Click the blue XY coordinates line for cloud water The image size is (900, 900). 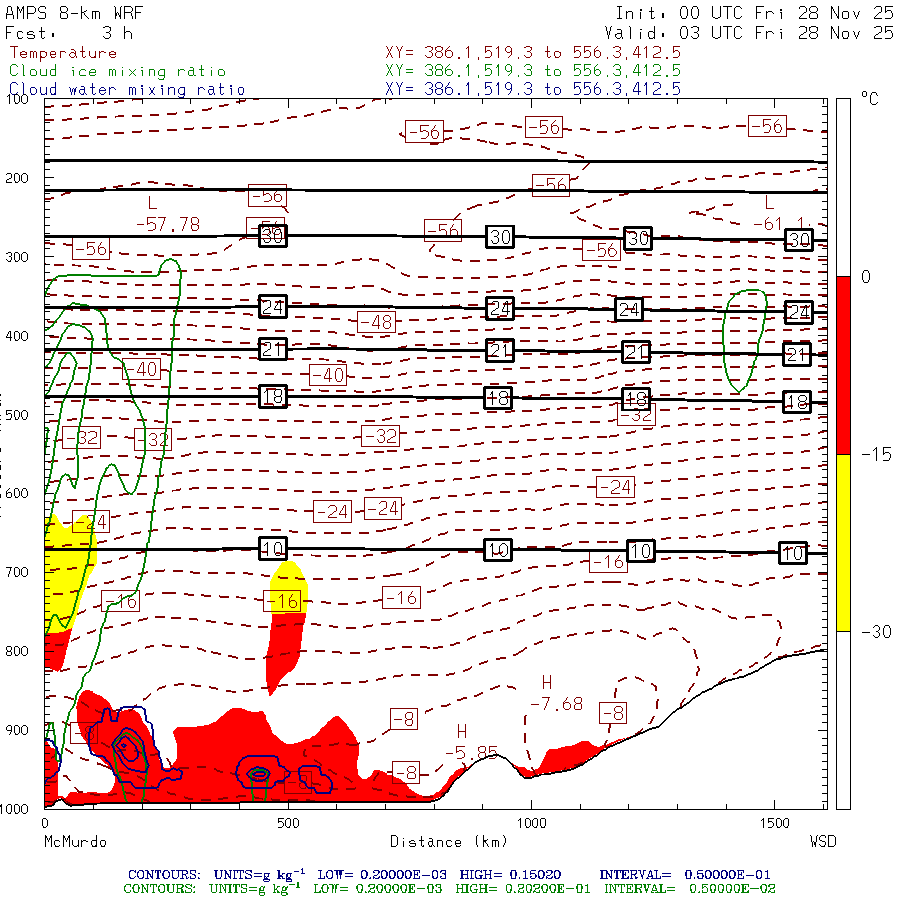[x=533, y=89]
